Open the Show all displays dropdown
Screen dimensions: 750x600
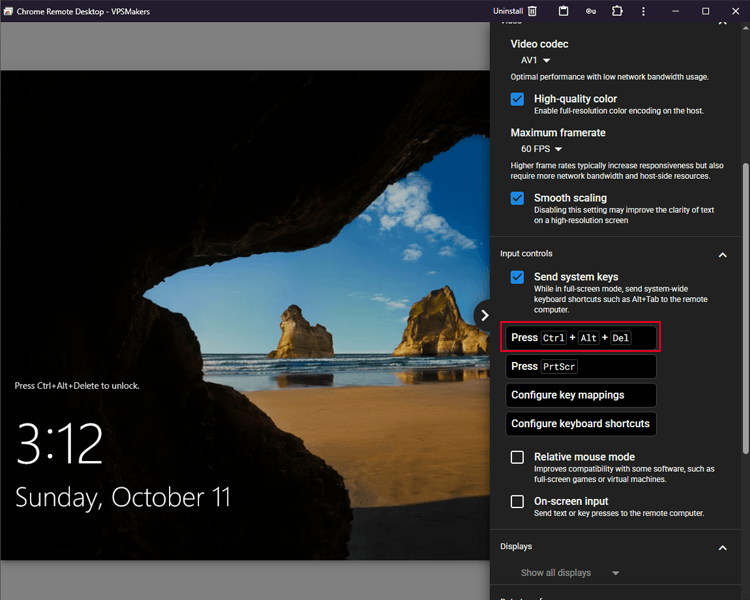(x=570, y=573)
